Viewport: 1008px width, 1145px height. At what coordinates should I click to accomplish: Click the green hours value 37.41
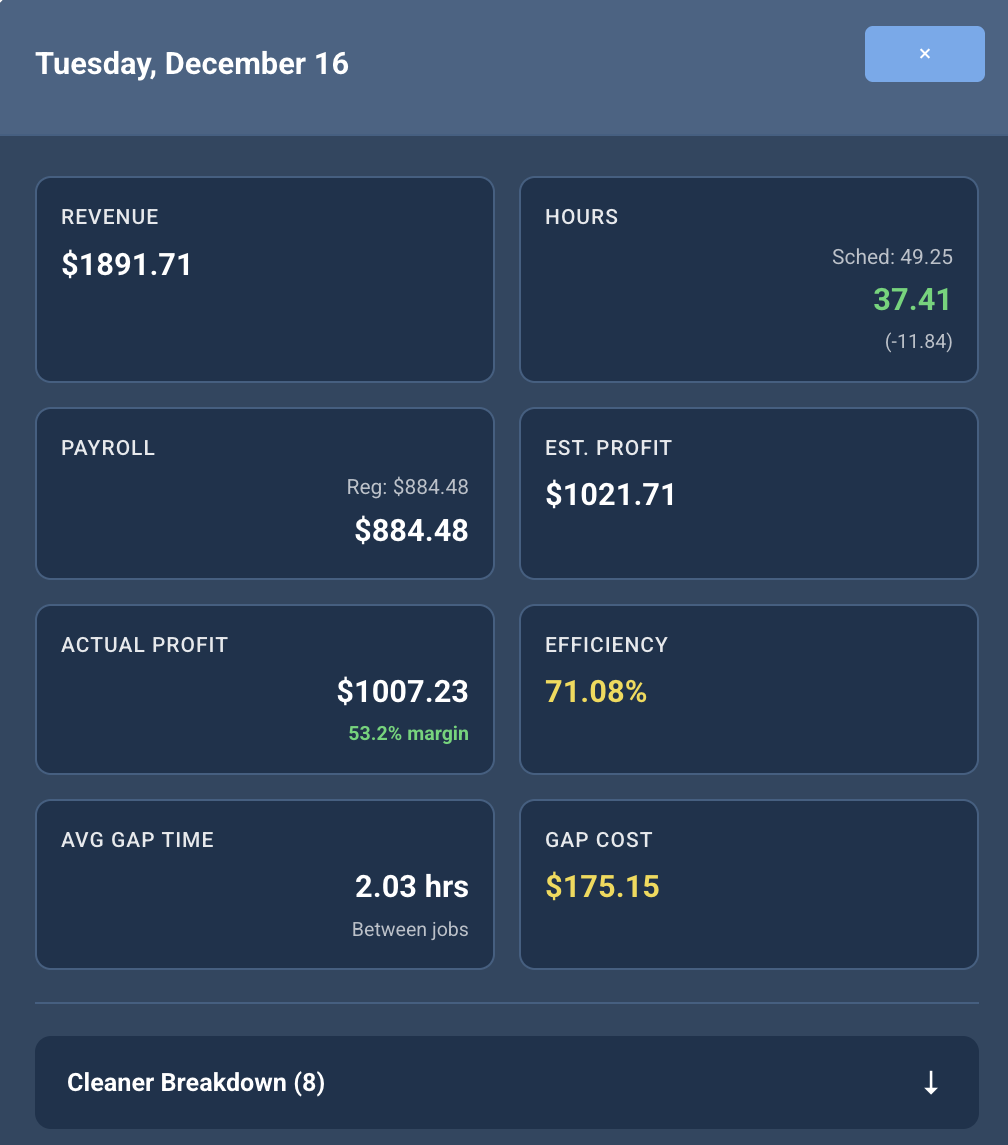pyautogui.click(x=912, y=299)
